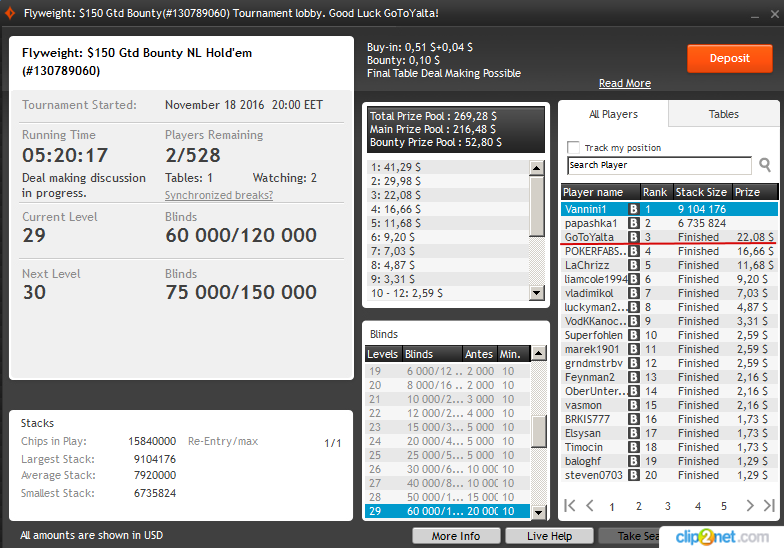Open page 4 of players list

[x=698, y=506]
